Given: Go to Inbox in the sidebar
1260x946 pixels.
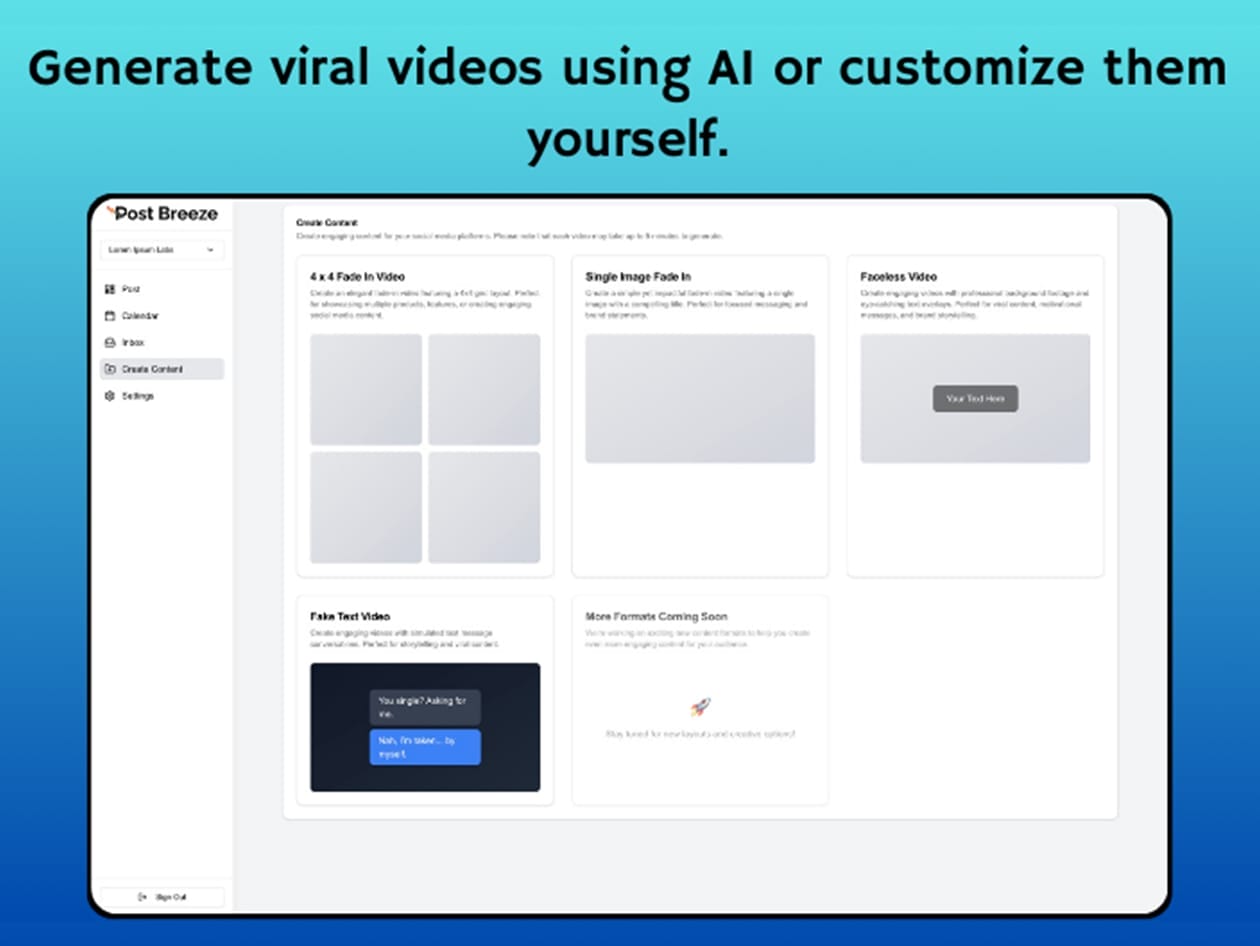Looking at the screenshot, I should 133,343.
